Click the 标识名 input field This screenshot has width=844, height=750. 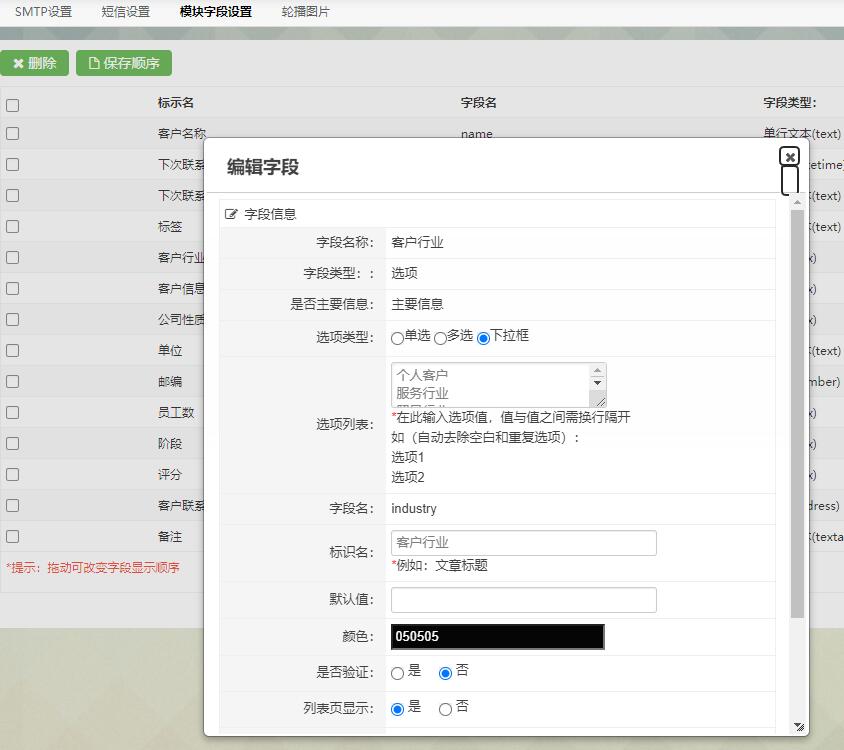pos(523,543)
